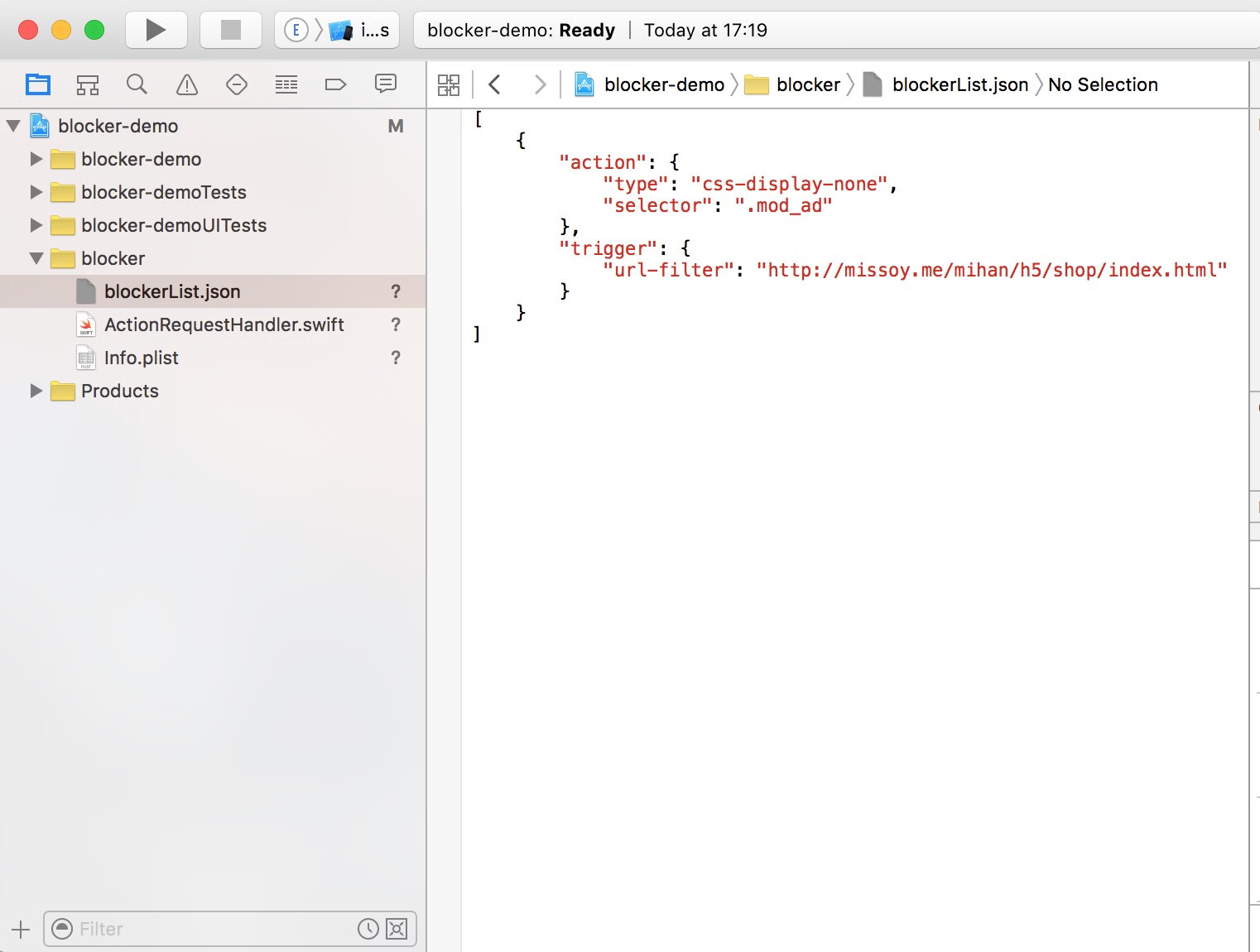Stop the running build
This screenshot has height=952, width=1260.
pyautogui.click(x=231, y=30)
